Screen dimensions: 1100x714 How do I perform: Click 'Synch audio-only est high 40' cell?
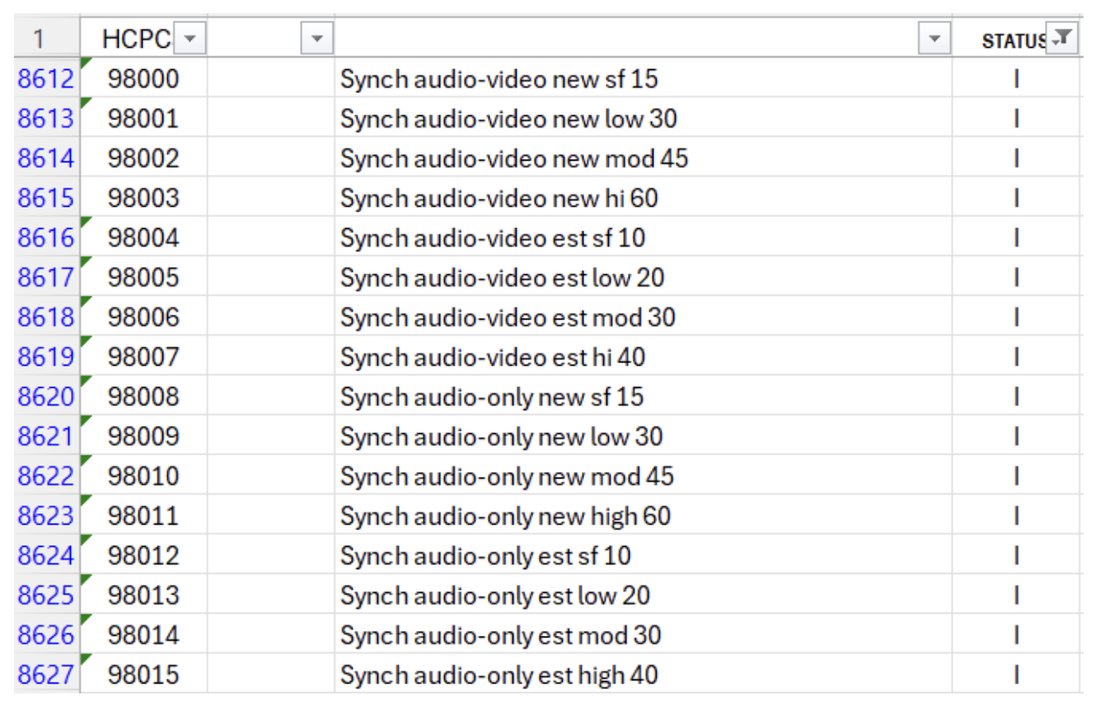pos(643,675)
